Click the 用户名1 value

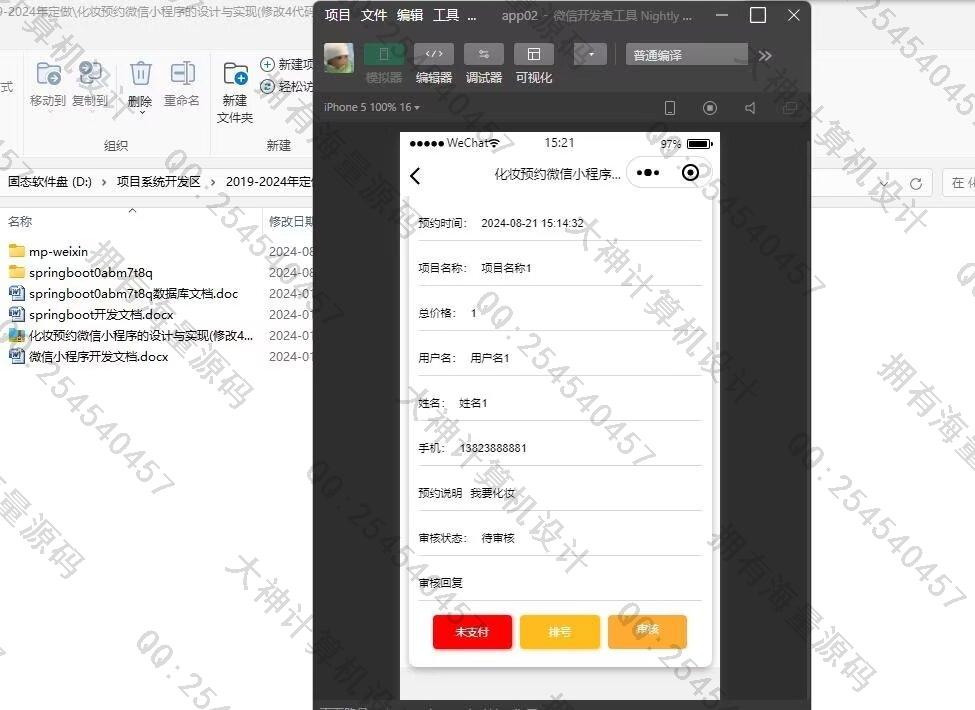tap(489, 358)
